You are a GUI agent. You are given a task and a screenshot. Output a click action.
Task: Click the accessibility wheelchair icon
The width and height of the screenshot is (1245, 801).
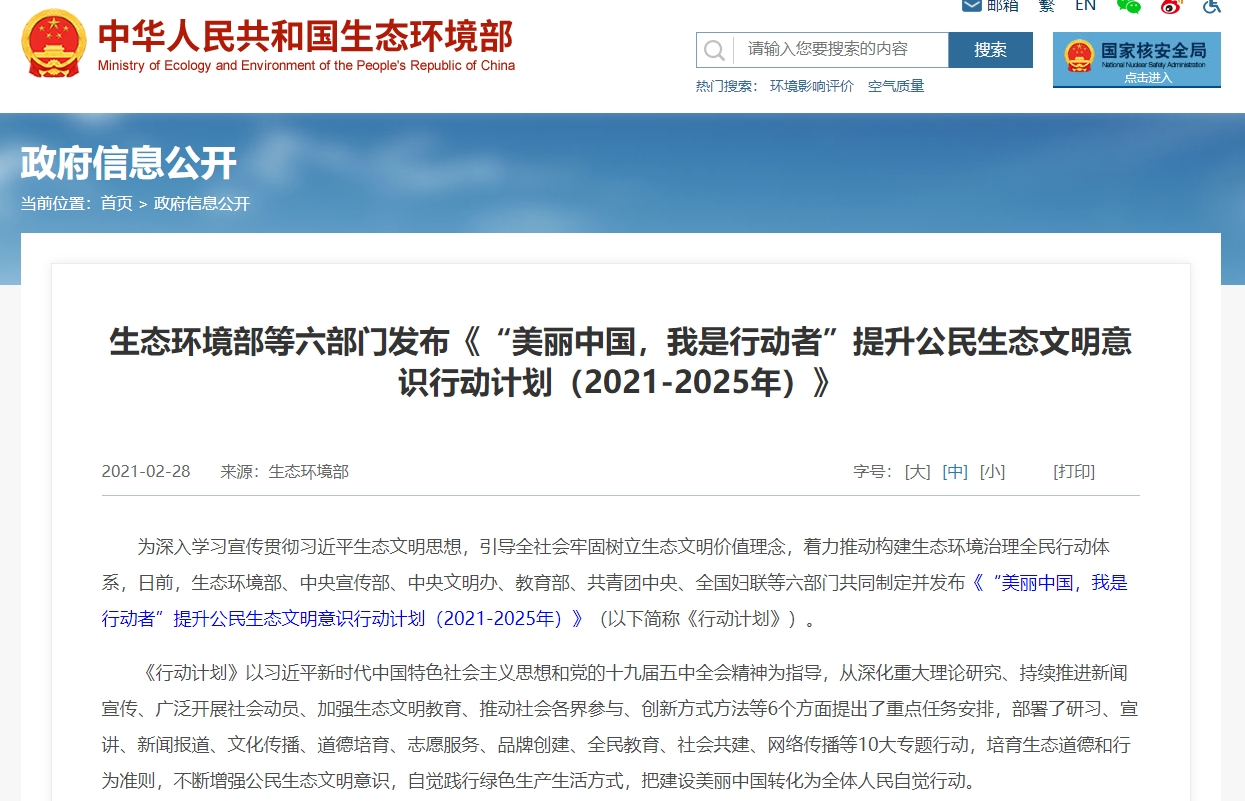click(x=1212, y=5)
